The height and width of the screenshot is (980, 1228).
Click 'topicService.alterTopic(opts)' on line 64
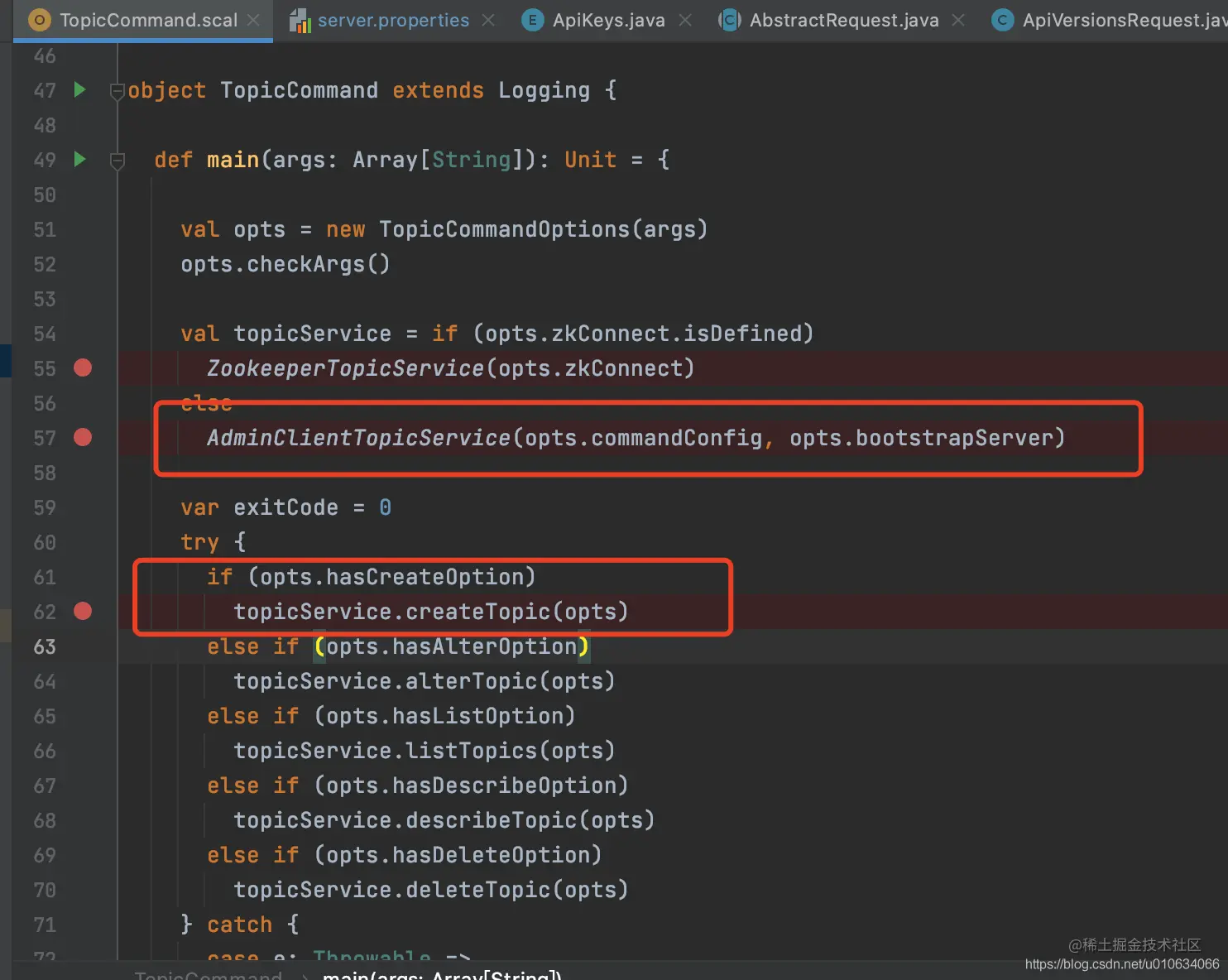click(x=425, y=681)
